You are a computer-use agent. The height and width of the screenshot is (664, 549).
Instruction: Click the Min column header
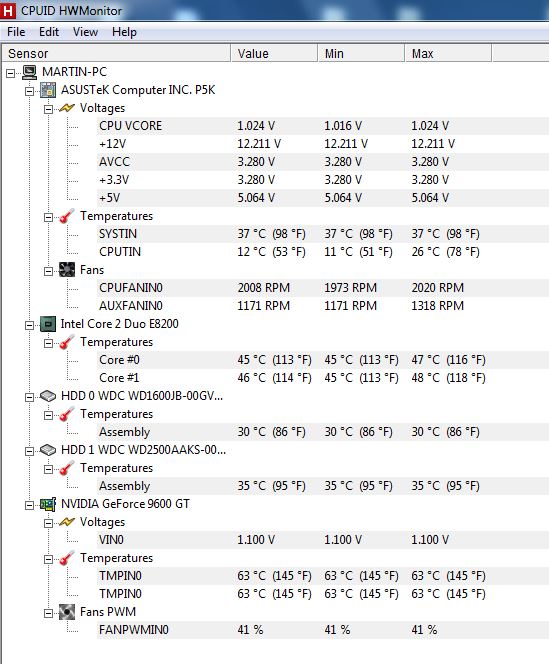(361, 53)
